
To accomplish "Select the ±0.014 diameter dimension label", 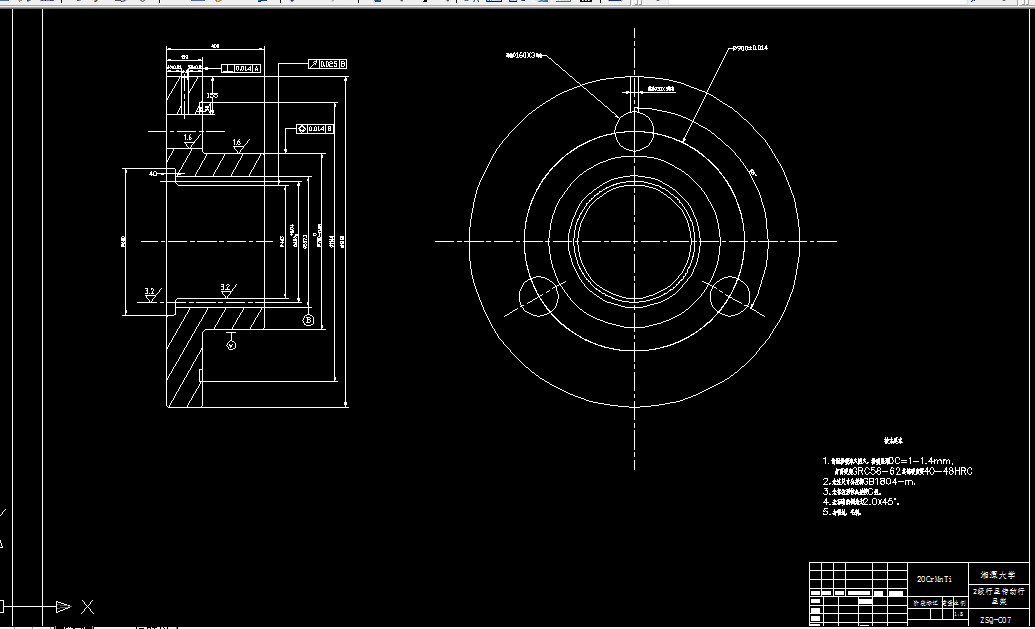I will click(750, 48).
